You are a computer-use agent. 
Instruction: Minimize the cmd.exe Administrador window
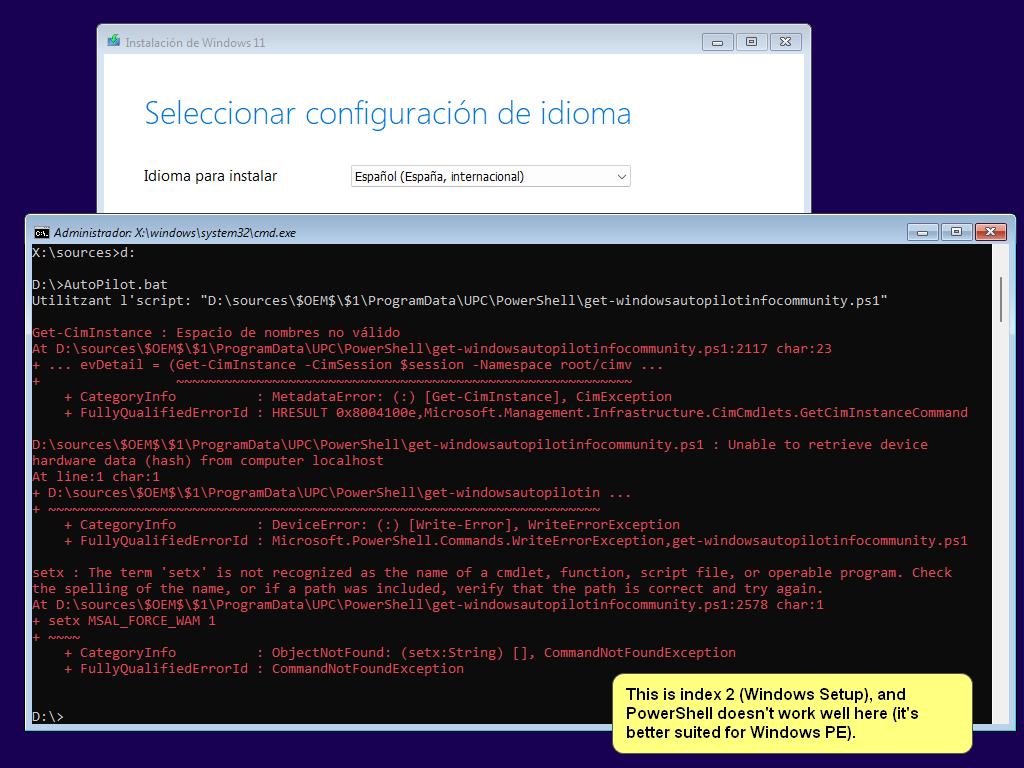[x=923, y=232]
